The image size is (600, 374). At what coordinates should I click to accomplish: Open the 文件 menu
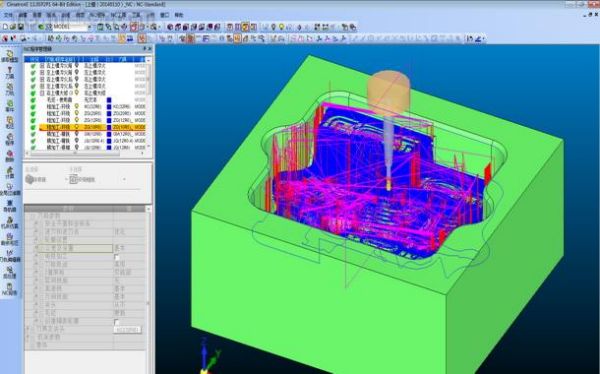click(x=8, y=15)
